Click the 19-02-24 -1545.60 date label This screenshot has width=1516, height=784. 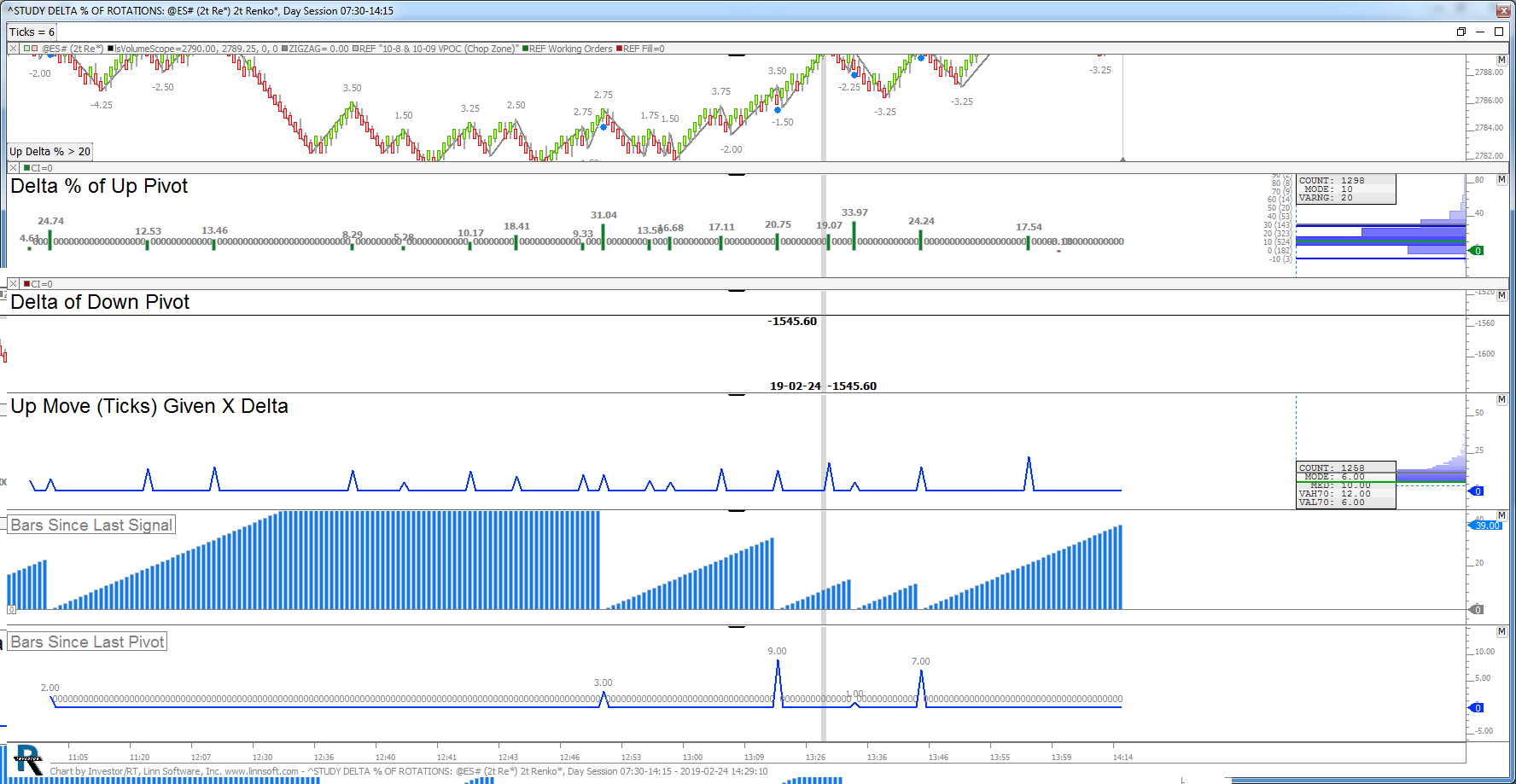823,386
